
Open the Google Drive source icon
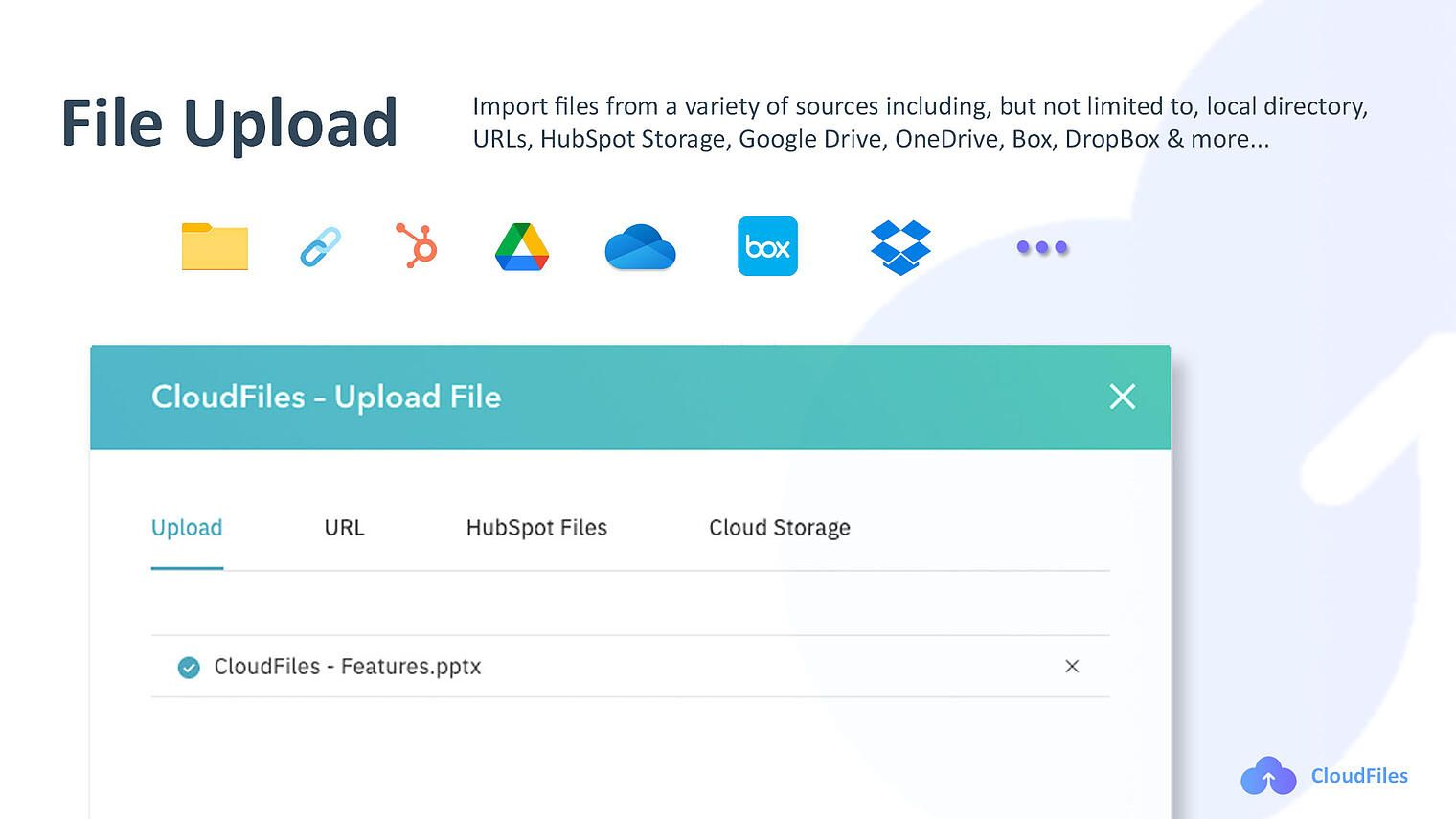coord(521,246)
